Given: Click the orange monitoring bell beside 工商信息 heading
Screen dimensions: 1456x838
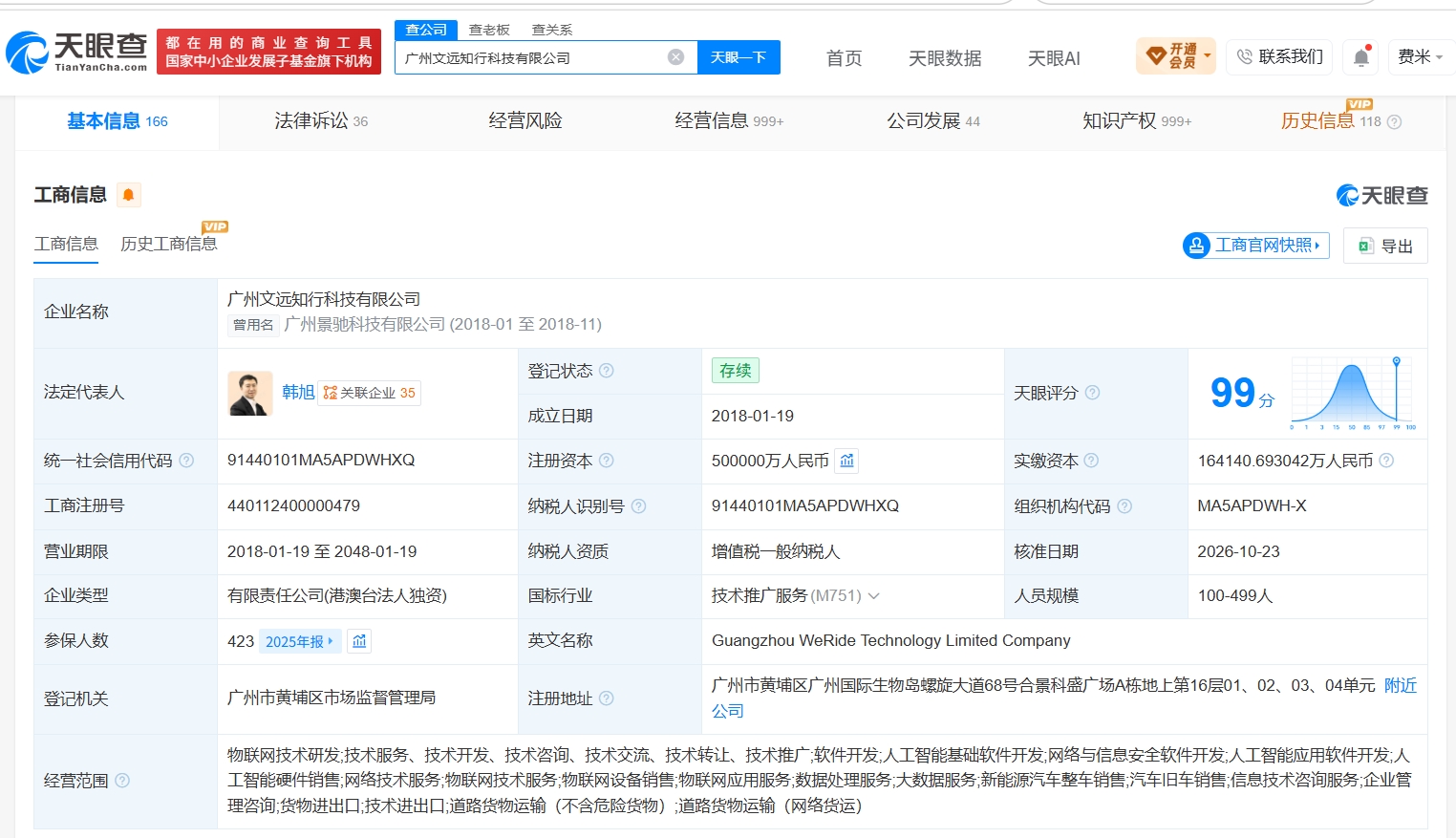Looking at the screenshot, I should click(128, 195).
